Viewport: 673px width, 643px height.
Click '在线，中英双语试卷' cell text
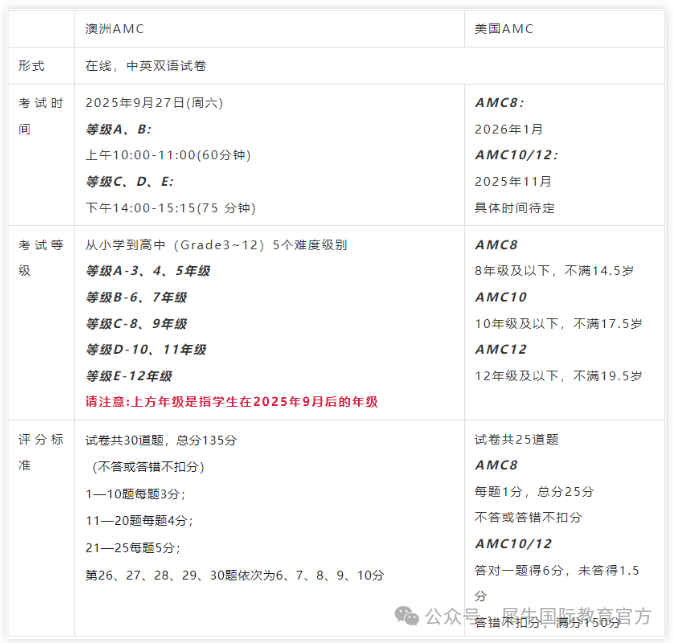tap(146, 66)
